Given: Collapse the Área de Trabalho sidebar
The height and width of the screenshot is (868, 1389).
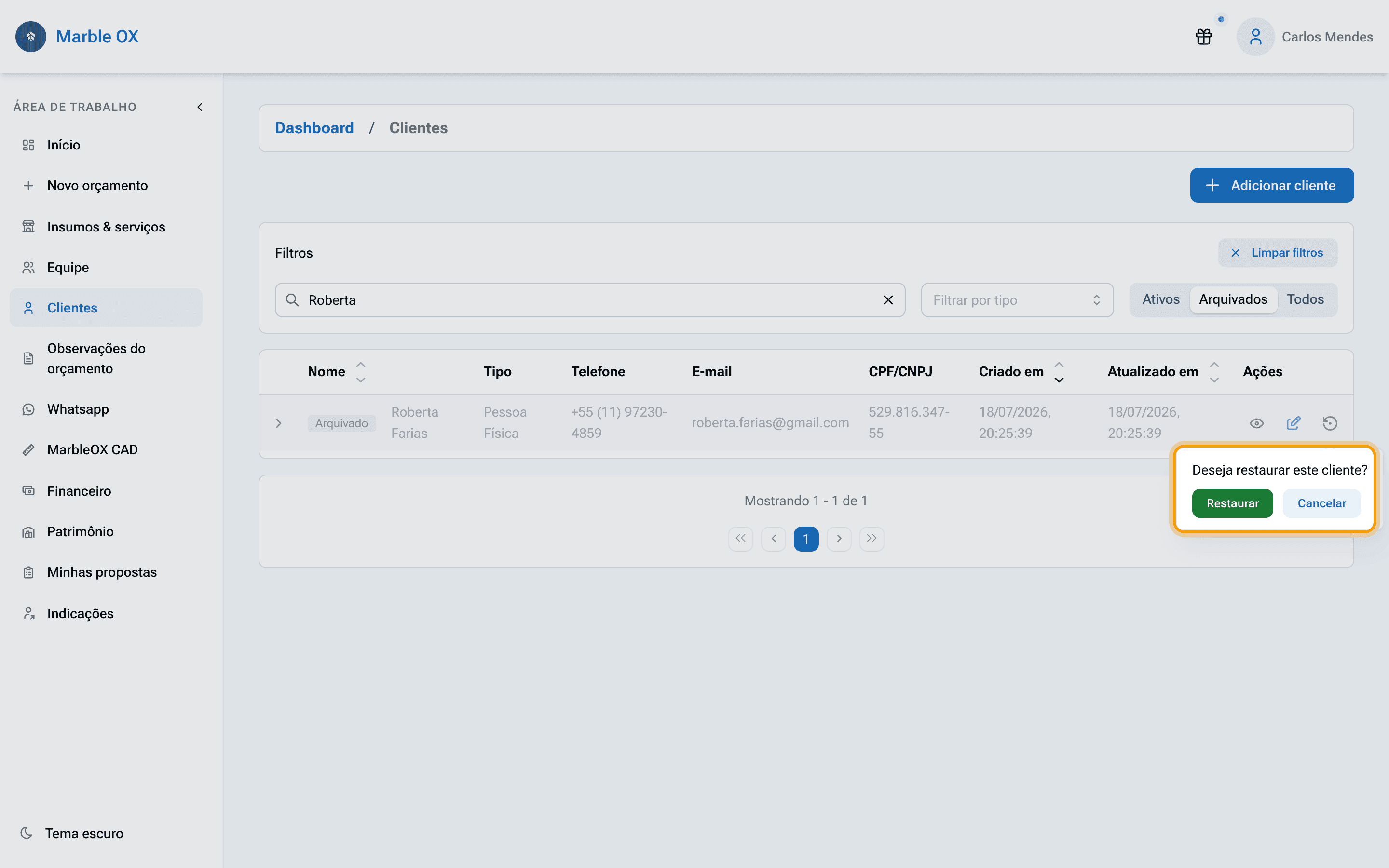Looking at the screenshot, I should [x=200, y=107].
